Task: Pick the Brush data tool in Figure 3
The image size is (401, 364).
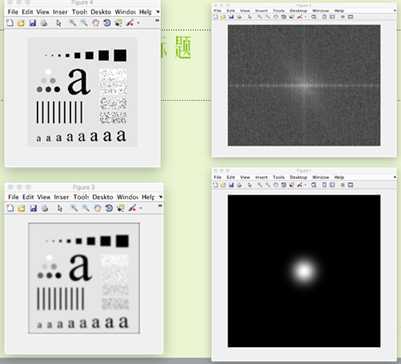Action: [132, 208]
